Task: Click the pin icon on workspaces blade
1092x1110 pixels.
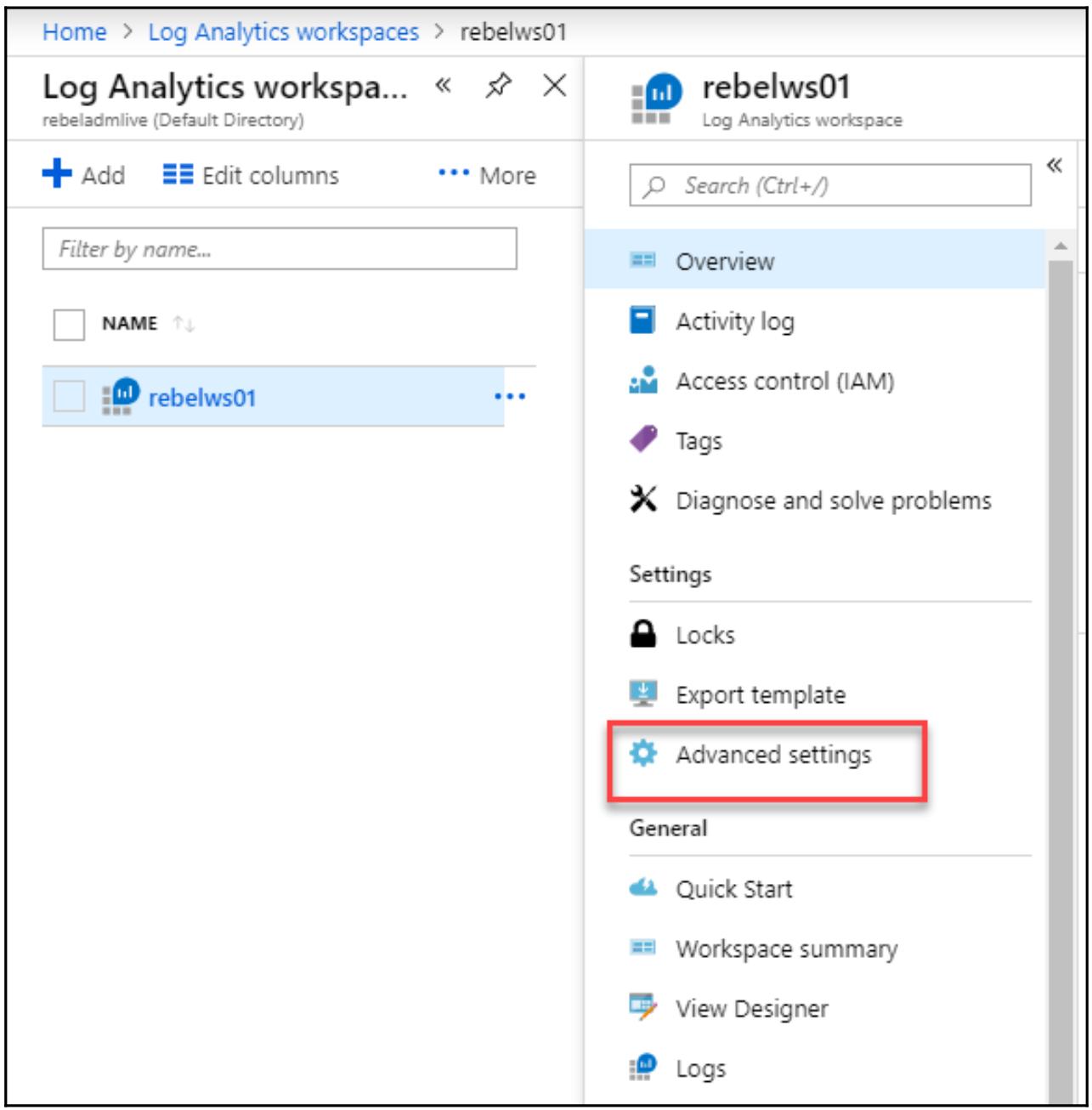Action: (498, 86)
